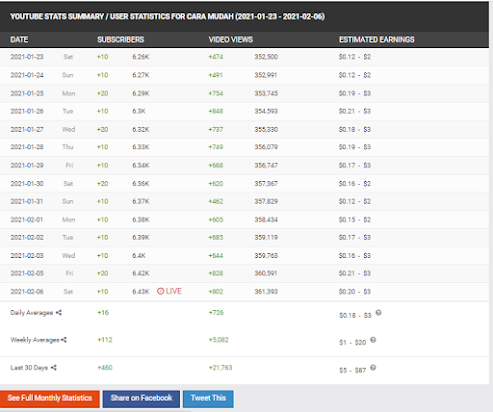Click total views value 359,763

coord(266,256)
